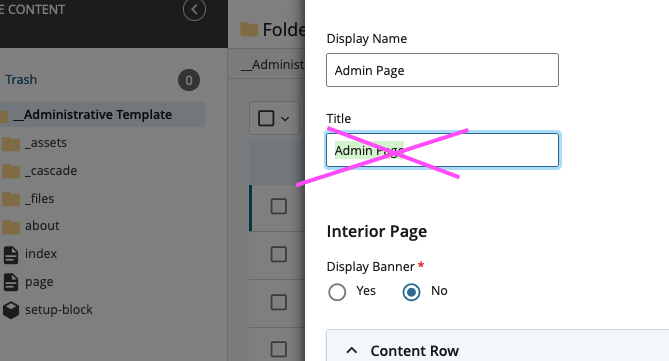Screen dimensions: 669x361
Task: Select Yes for Display Banner
Action: pyautogui.click(x=337, y=292)
